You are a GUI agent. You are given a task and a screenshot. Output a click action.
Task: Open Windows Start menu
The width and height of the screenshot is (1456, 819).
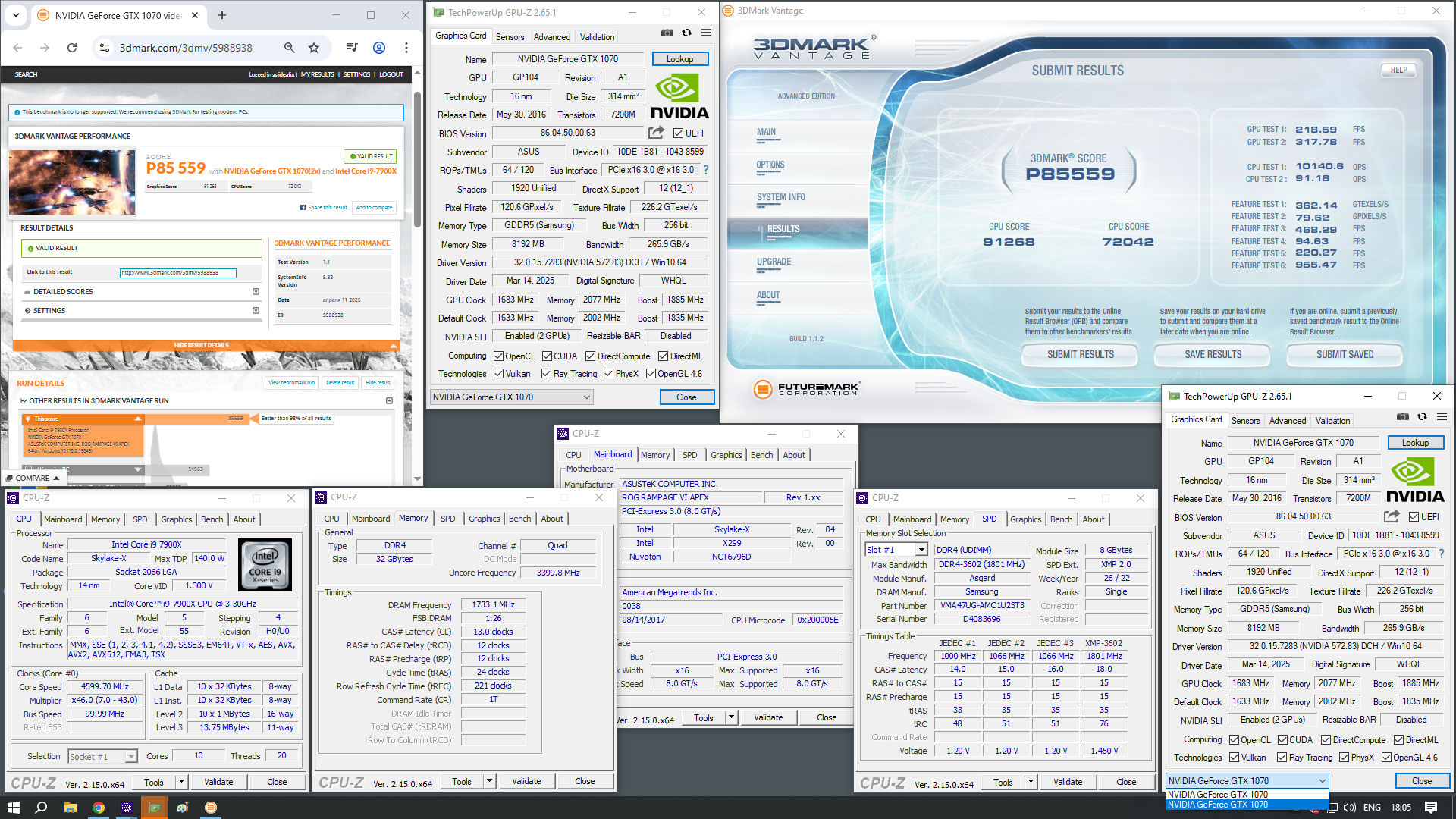13,808
